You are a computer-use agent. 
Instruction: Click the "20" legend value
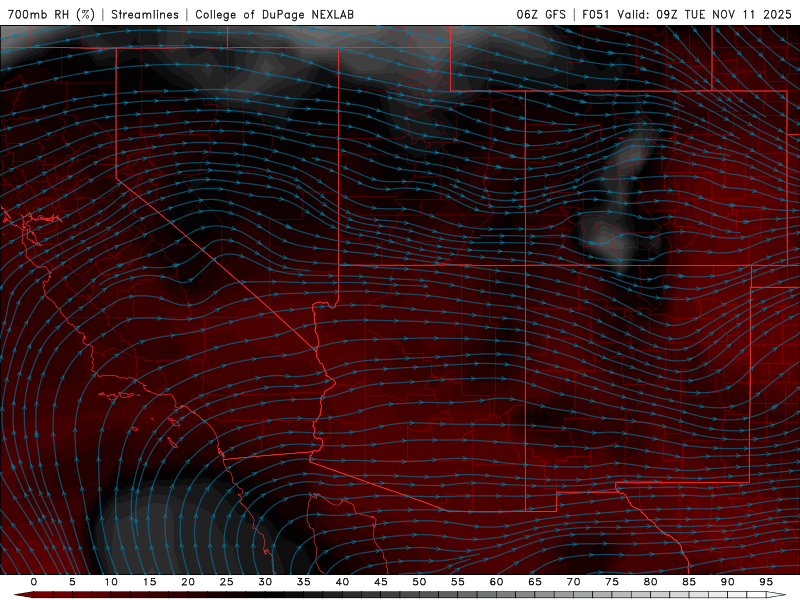coord(188,582)
